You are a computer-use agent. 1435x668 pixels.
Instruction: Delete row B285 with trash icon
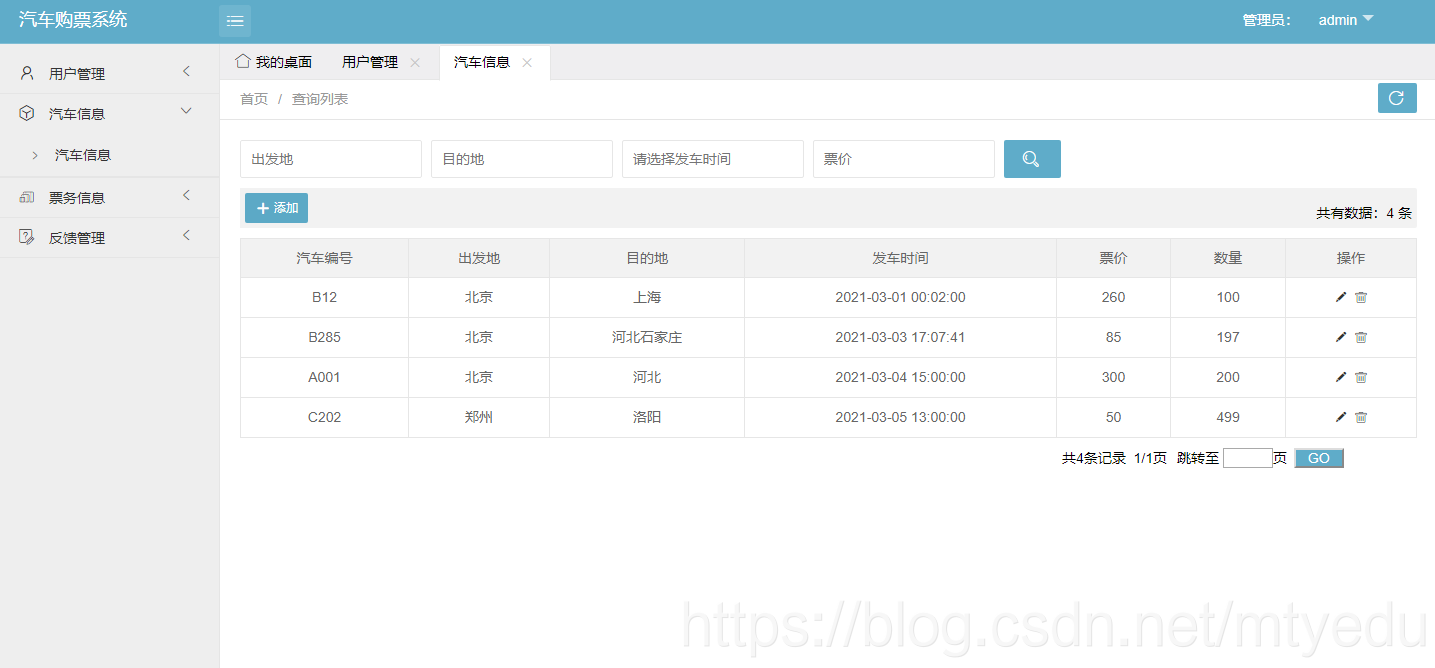pos(1361,337)
